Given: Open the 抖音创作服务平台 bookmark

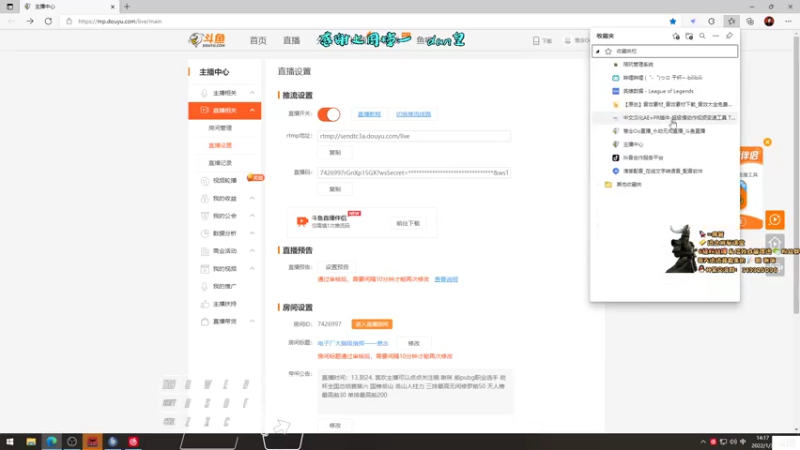Looking at the screenshot, I should [665, 158].
